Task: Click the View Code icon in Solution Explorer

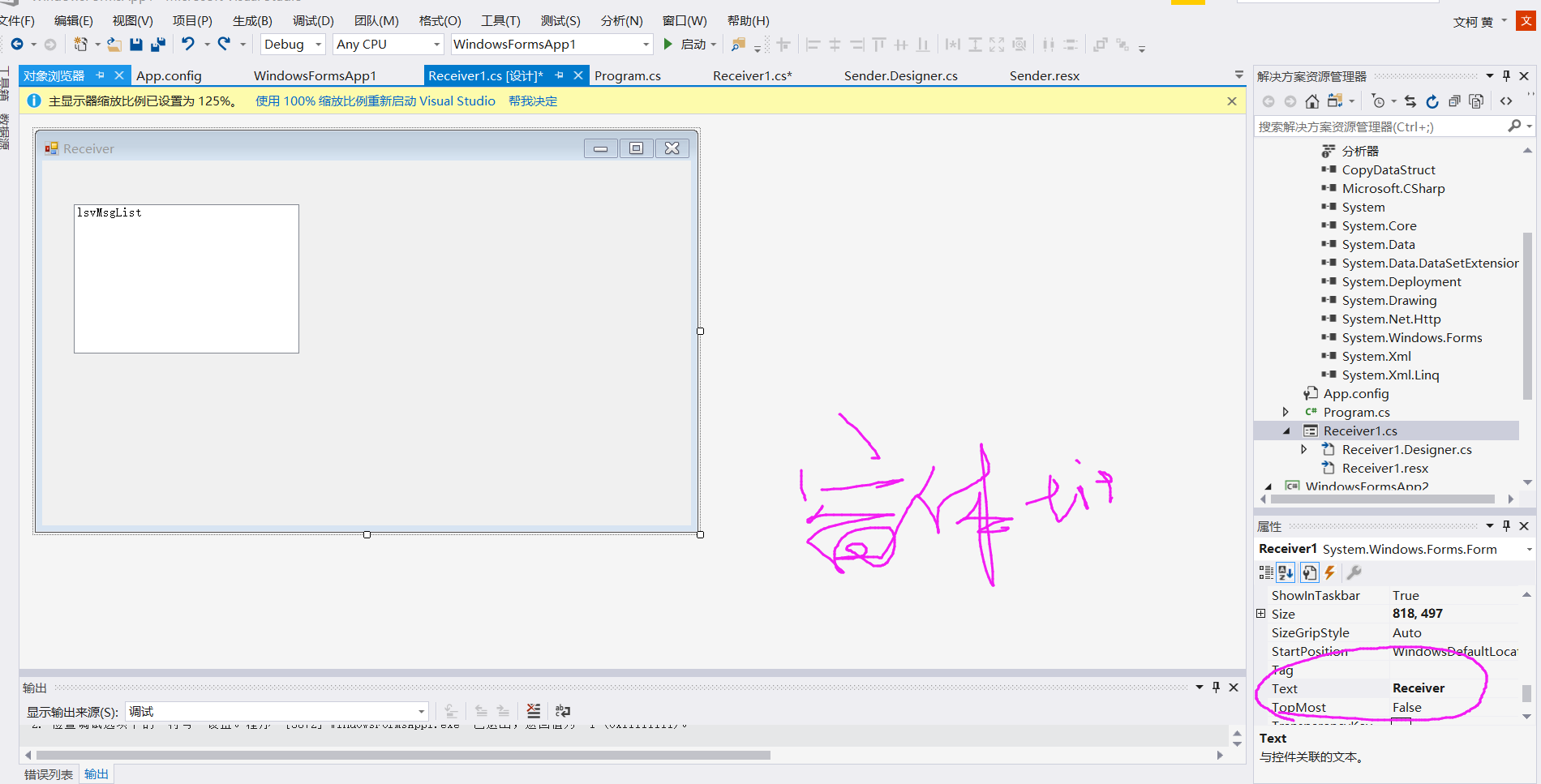Action: (1506, 101)
